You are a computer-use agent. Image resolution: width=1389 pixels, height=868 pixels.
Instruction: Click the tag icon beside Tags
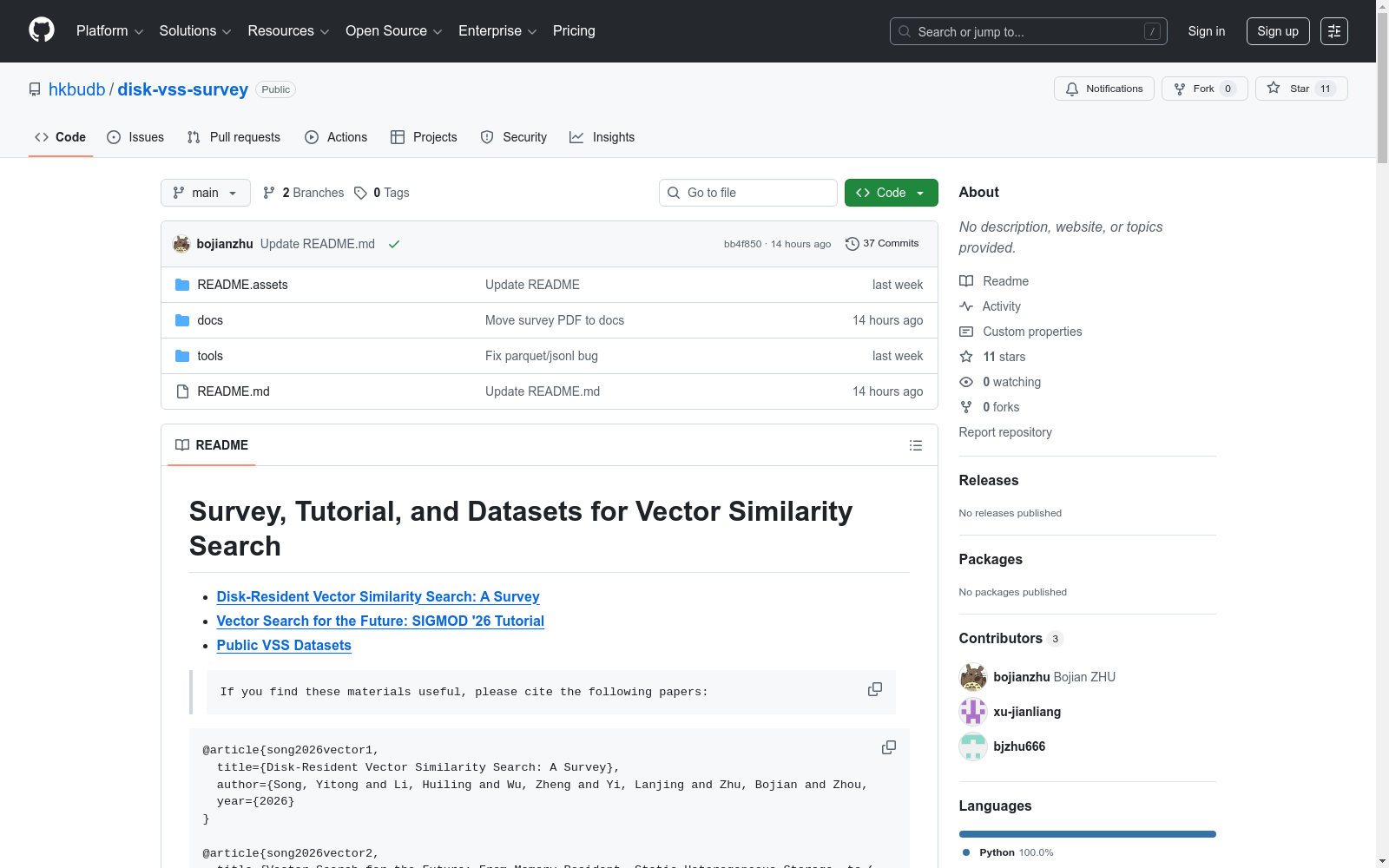[361, 193]
